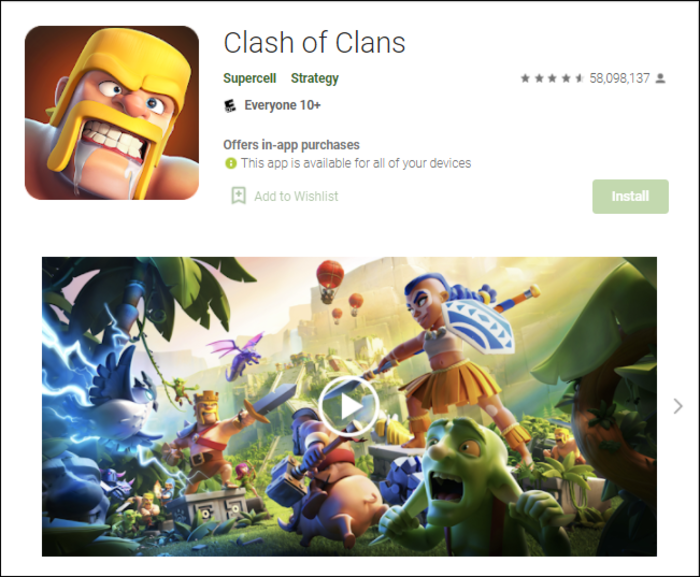Screen dimensions: 700x577
Task: Click Add to Wishlist text
Action: [x=296, y=197]
